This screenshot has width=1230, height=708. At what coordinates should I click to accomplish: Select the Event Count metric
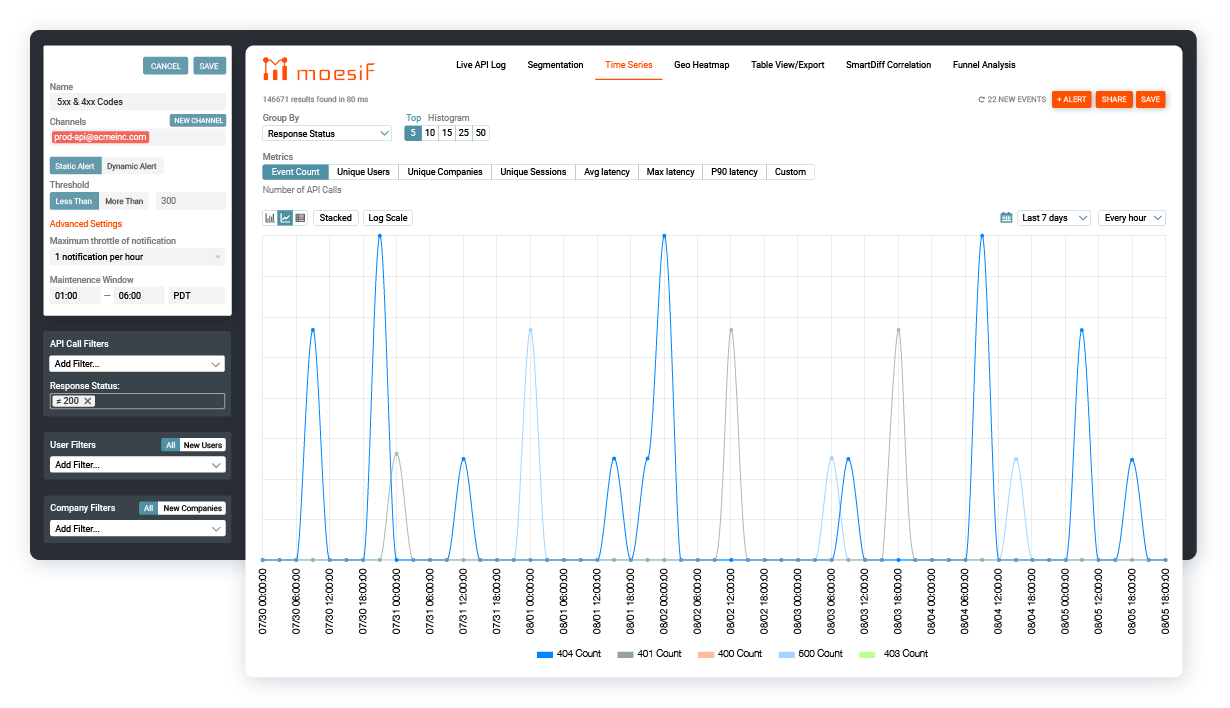[295, 172]
